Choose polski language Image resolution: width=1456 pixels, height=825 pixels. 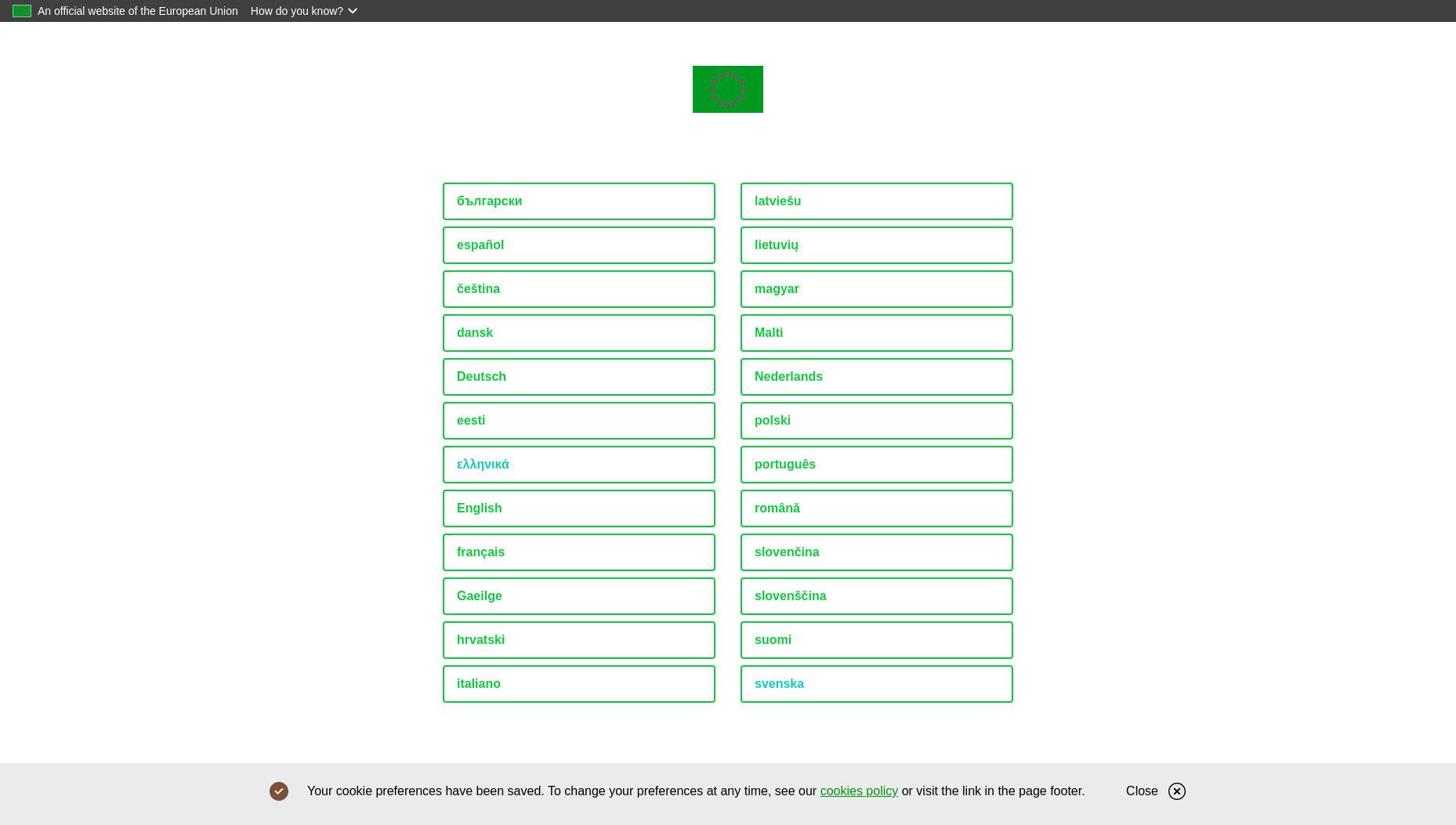click(x=877, y=421)
